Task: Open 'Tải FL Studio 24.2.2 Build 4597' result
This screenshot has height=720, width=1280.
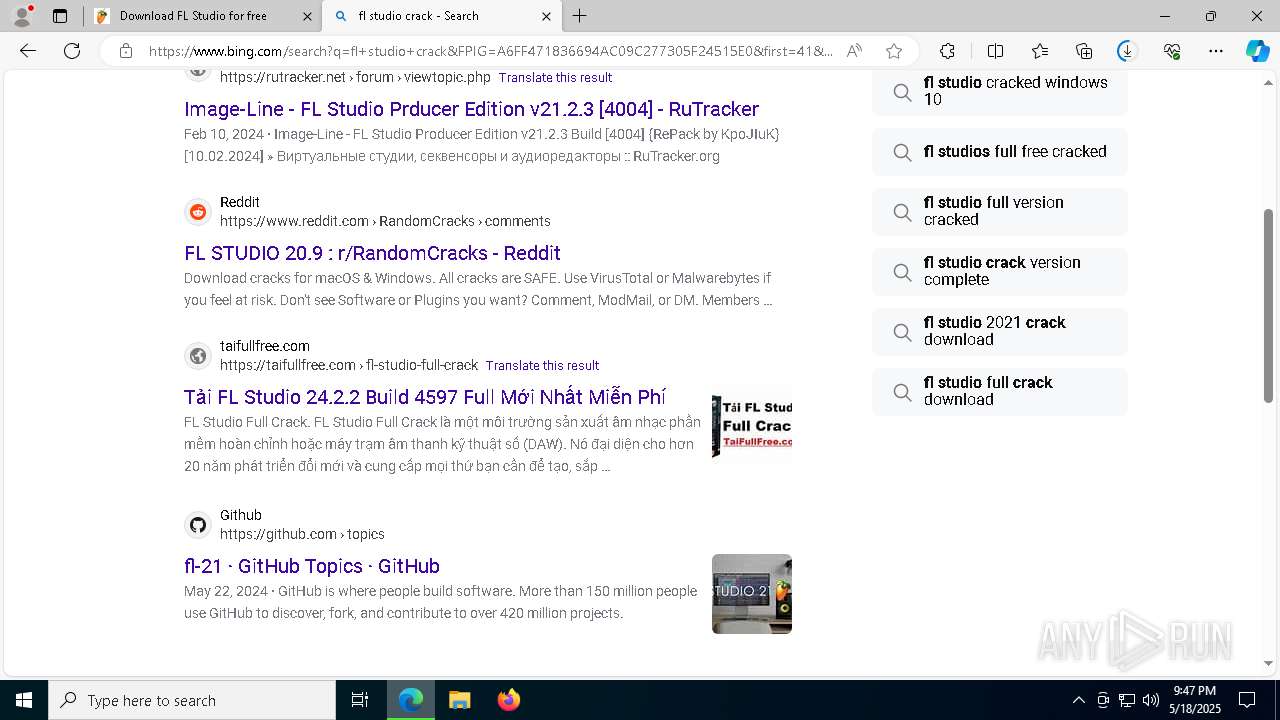Action: [425, 397]
